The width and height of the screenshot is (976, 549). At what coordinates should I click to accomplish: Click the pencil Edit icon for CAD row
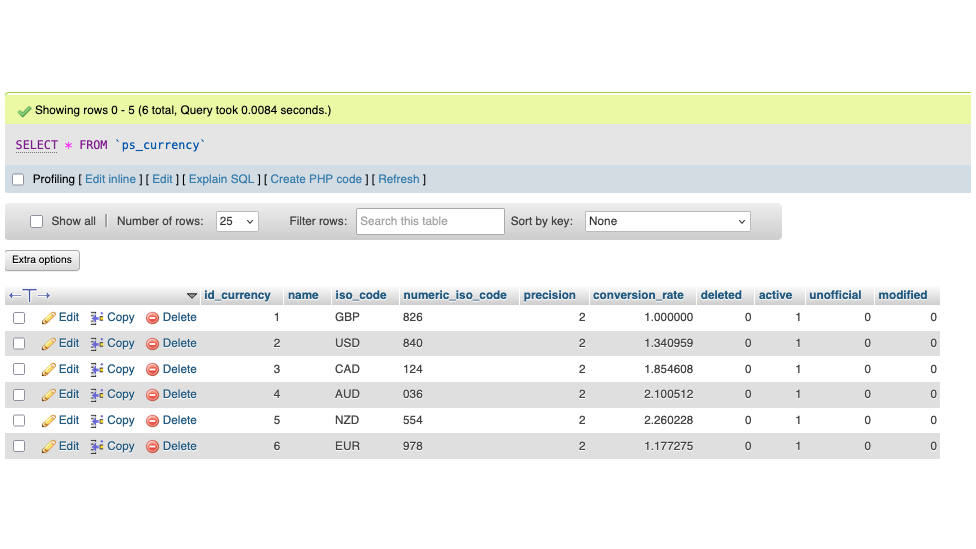[x=49, y=370]
